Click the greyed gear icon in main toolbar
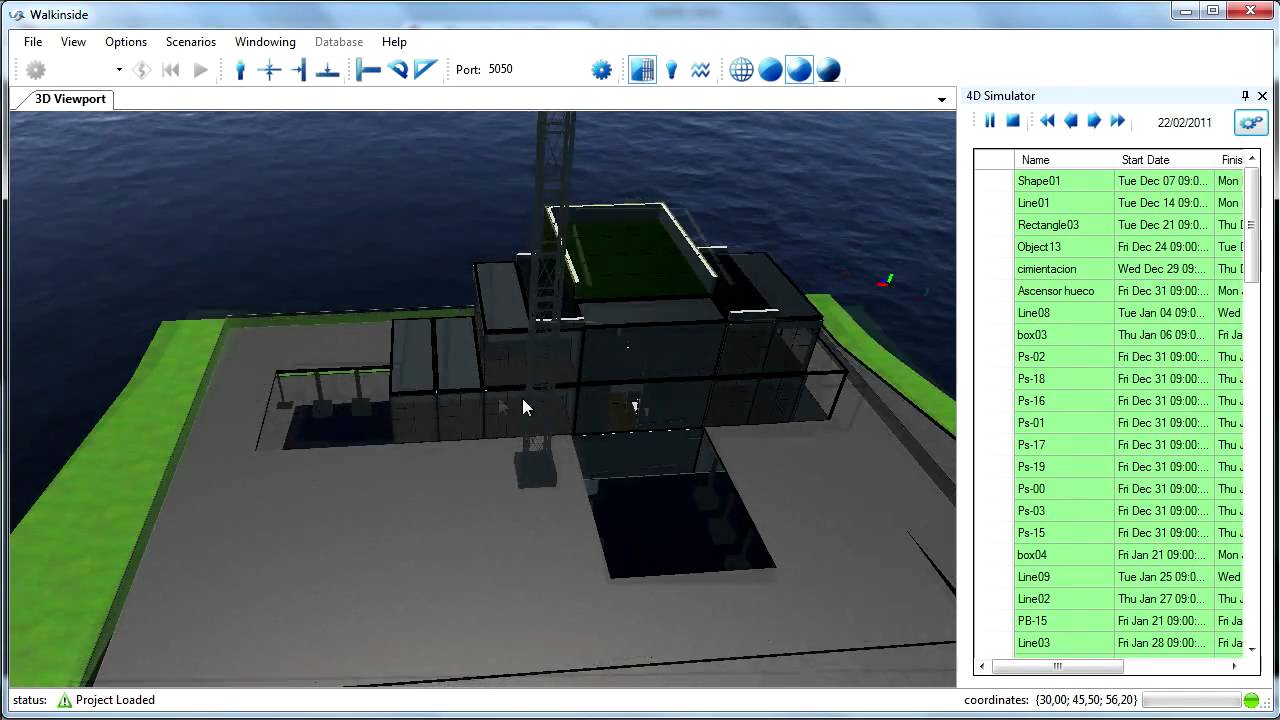Viewport: 1280px width, 720px height. pyautogui.click(x=36, y=70)
